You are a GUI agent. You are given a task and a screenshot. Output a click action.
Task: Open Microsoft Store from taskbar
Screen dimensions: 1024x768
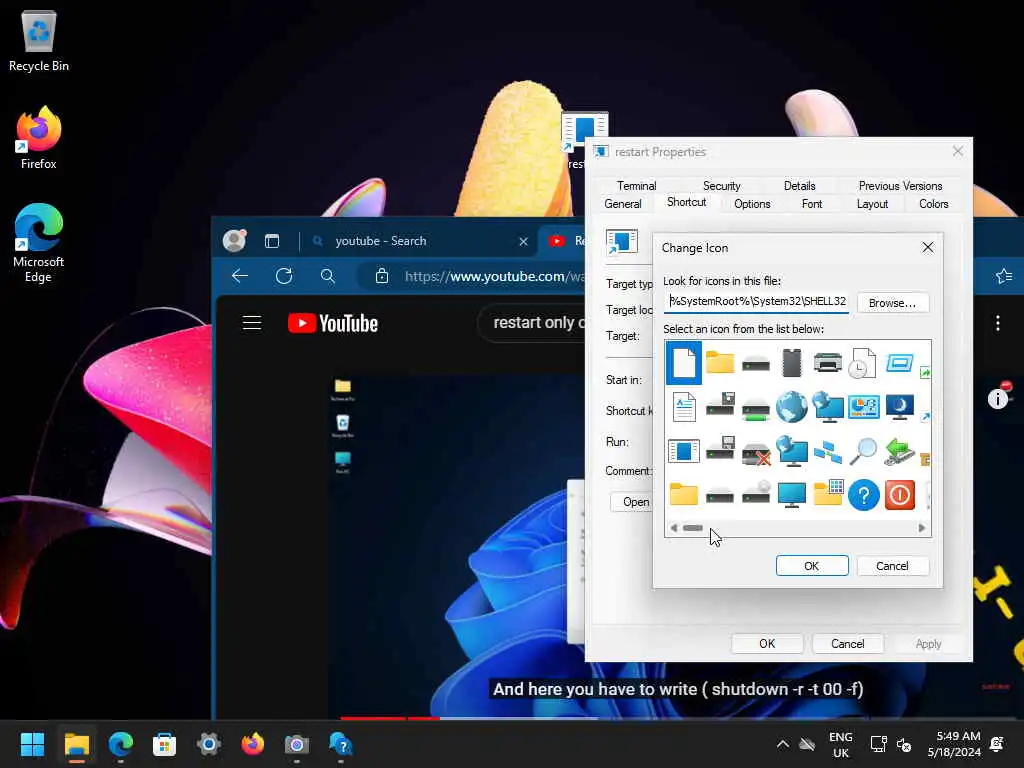click(164, 744)
